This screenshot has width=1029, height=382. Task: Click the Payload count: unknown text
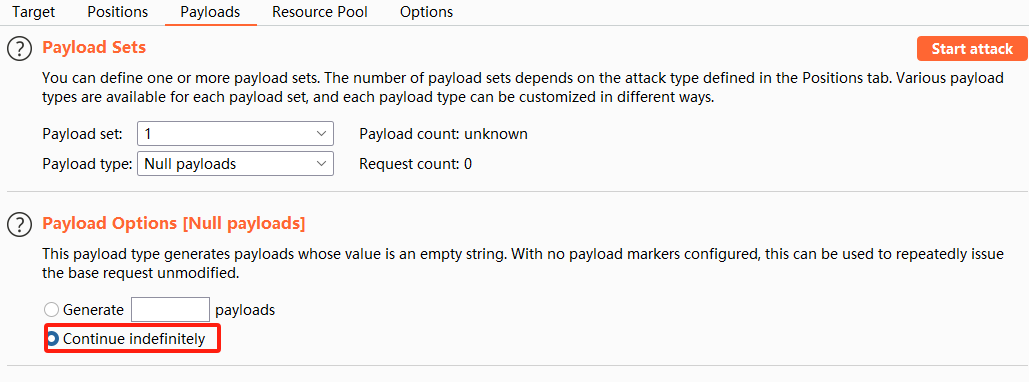pos(444,135)
